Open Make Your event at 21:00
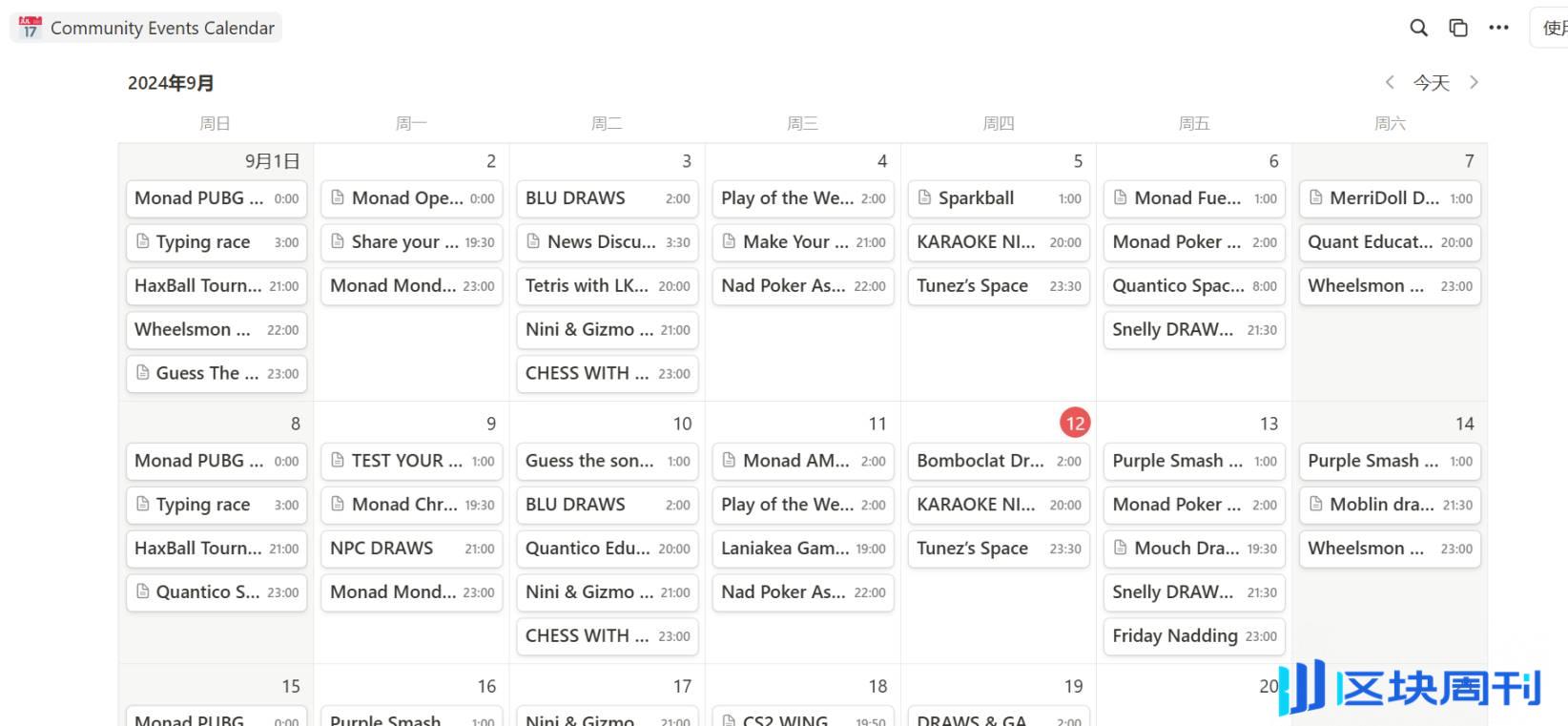This screenshot has height=726, width=1568. [803, 242]
